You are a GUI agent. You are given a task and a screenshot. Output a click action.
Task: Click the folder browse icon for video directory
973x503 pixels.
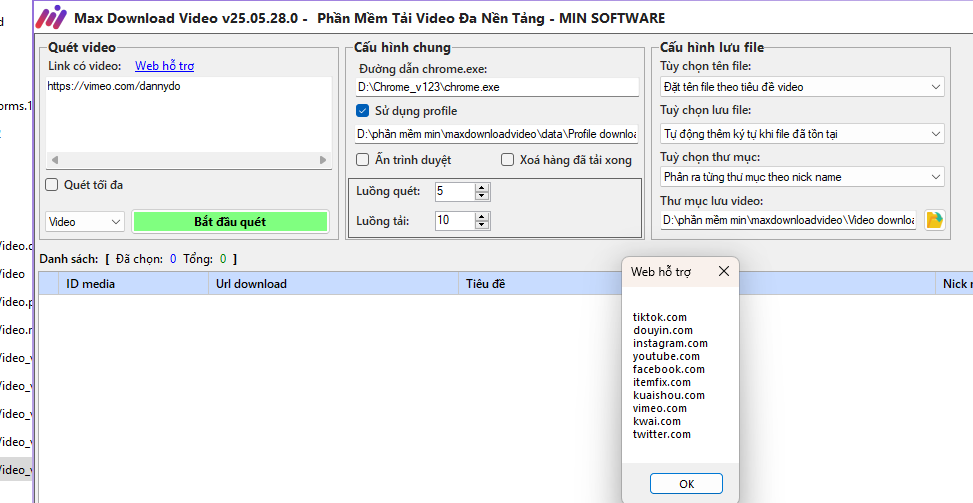935,220
